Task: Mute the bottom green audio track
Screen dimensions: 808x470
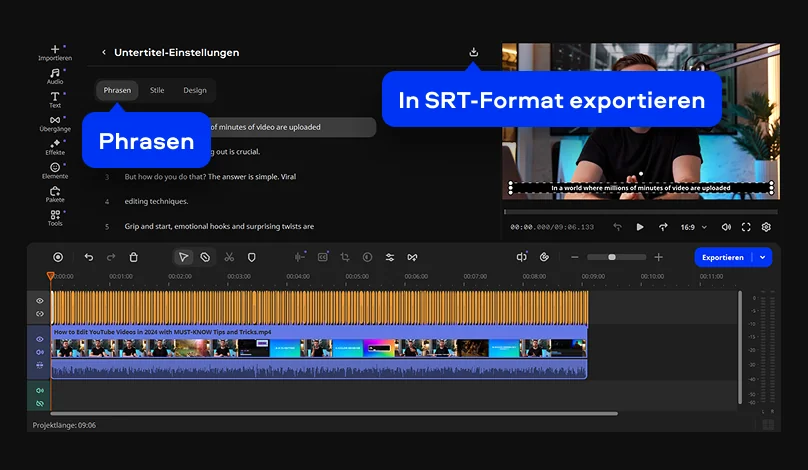Action: click(40, 390)
